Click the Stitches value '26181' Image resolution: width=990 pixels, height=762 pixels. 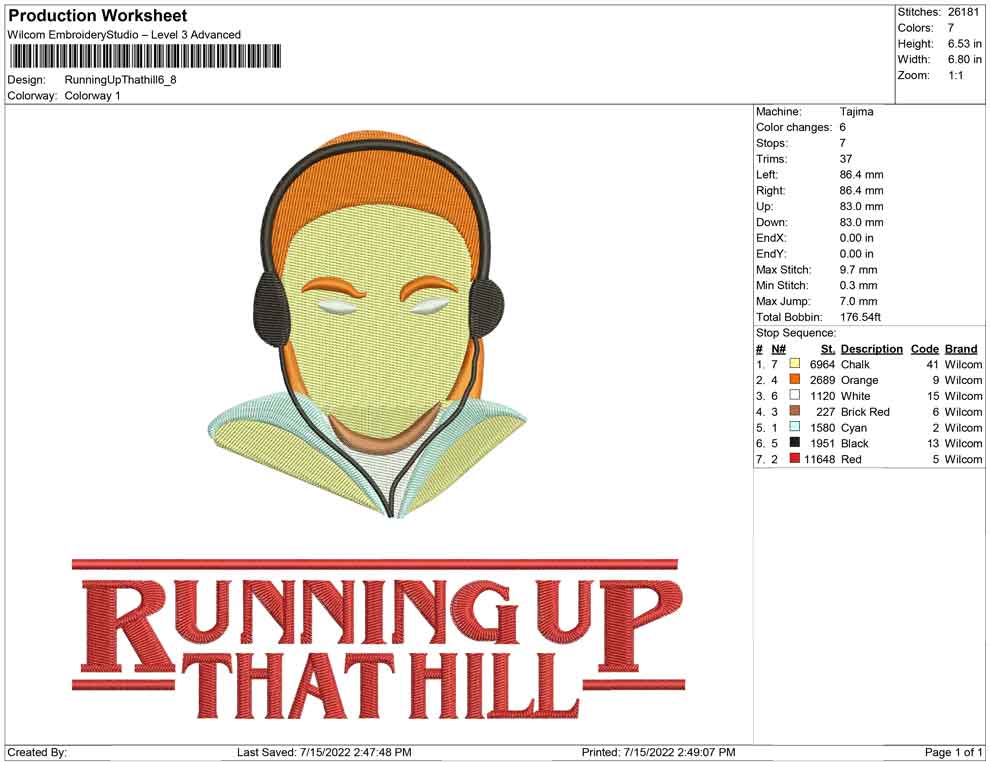click(x=963, y=12)
